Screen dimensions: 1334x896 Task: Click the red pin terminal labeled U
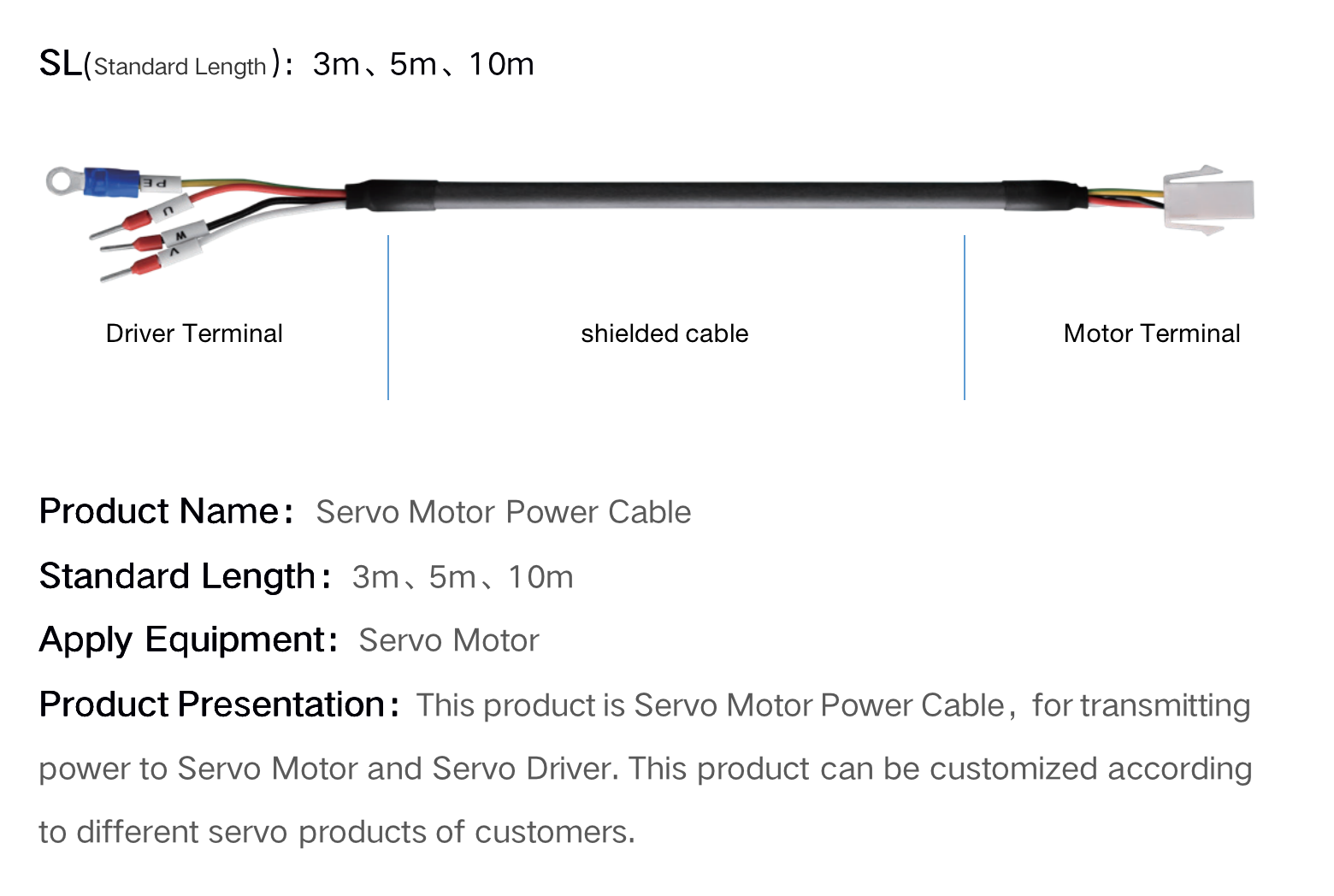pos(122,227)
